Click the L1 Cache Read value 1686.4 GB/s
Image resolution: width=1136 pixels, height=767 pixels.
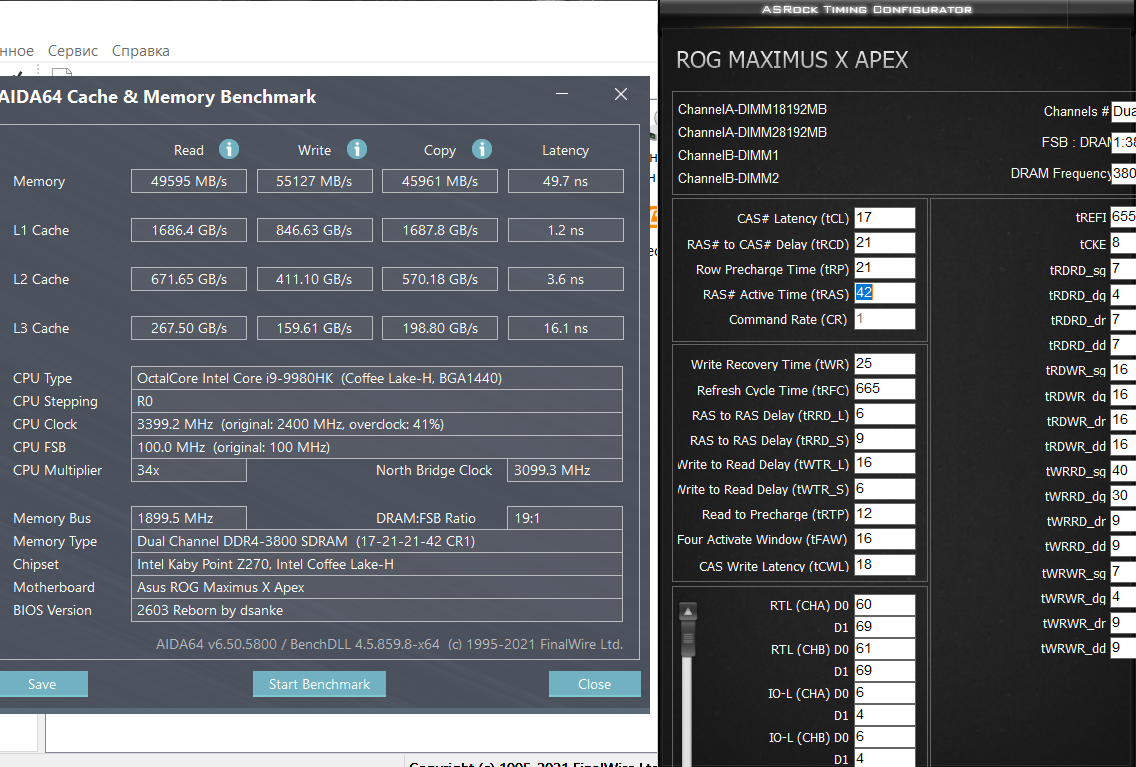click(188, 230)
